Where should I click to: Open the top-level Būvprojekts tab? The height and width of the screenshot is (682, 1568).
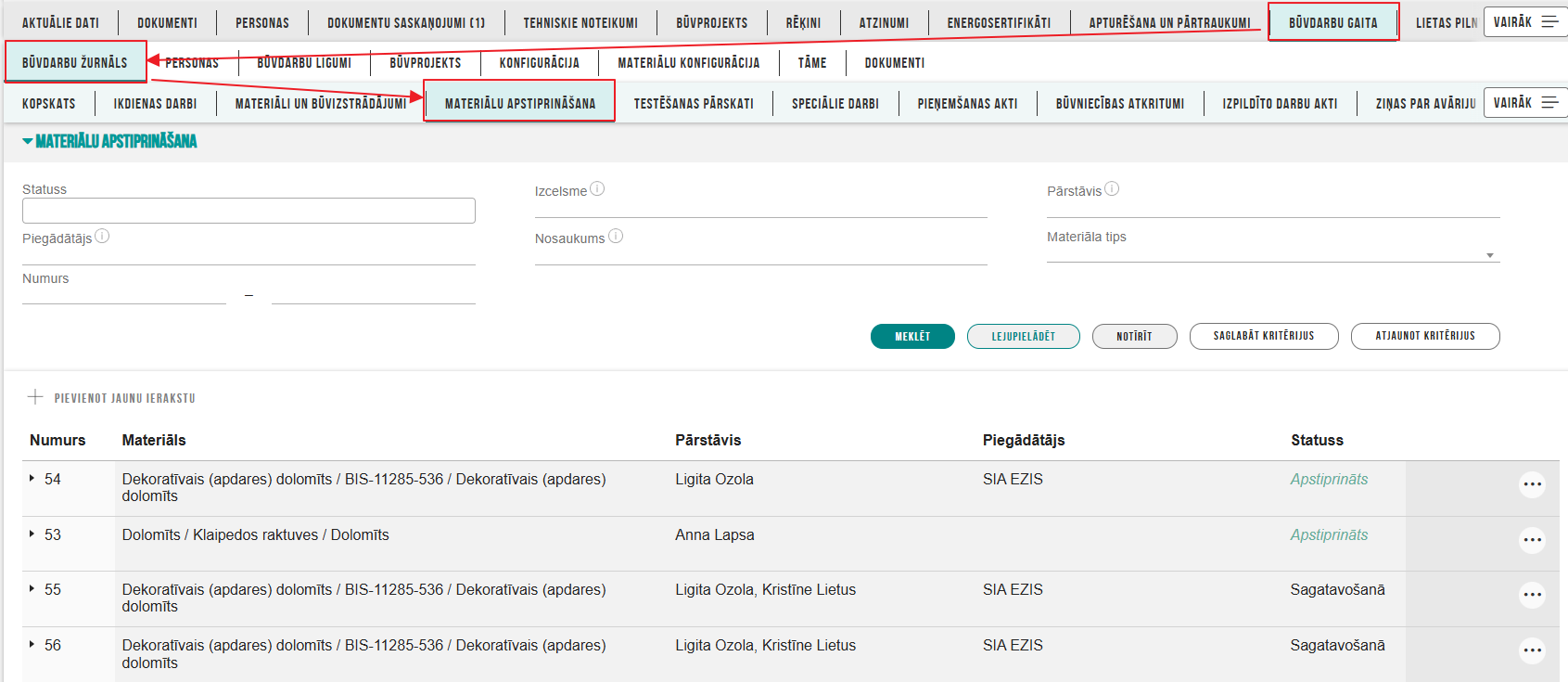tap(712, 23)
